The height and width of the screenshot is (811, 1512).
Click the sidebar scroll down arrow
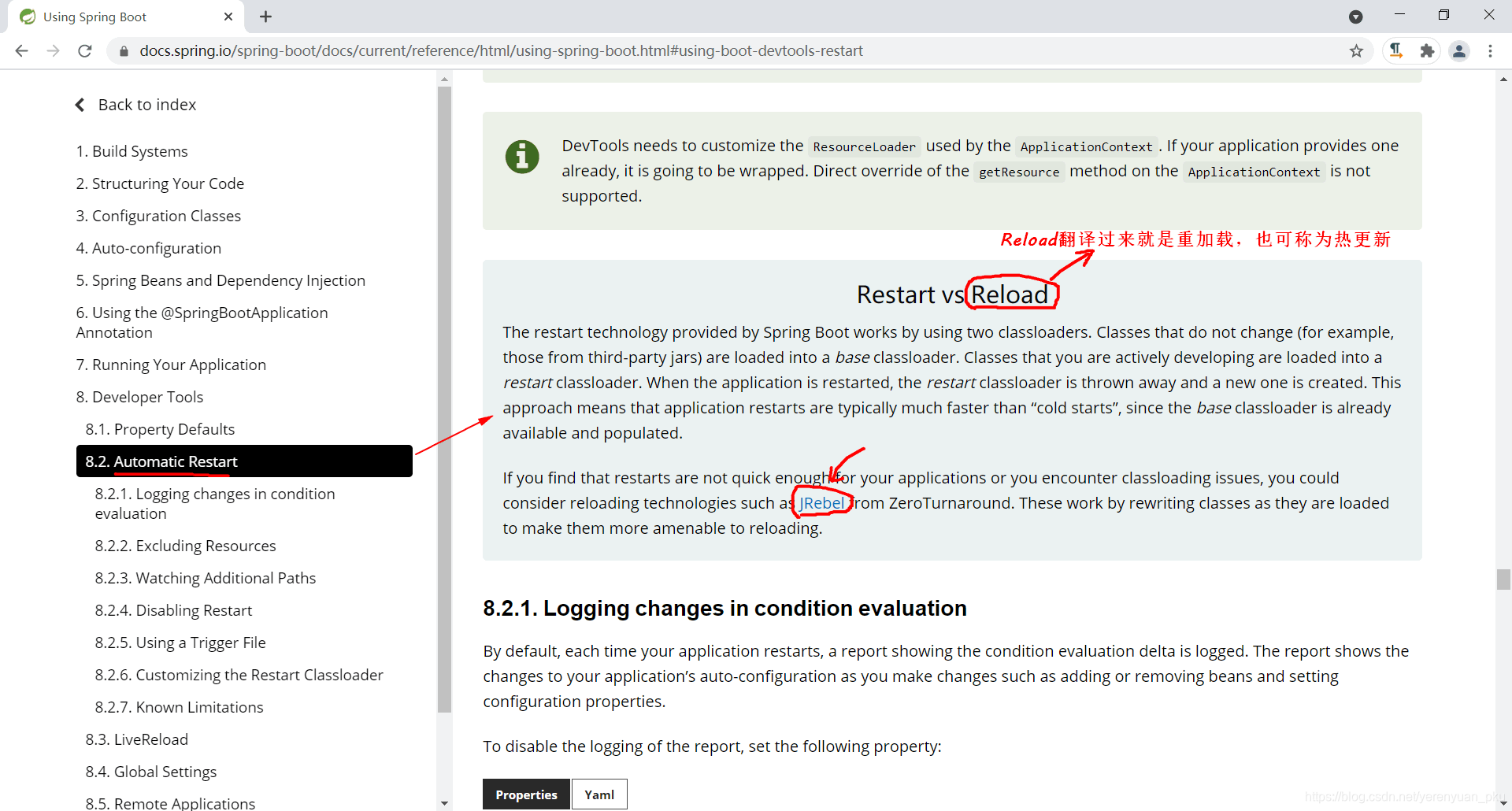[x=445, y=803]
